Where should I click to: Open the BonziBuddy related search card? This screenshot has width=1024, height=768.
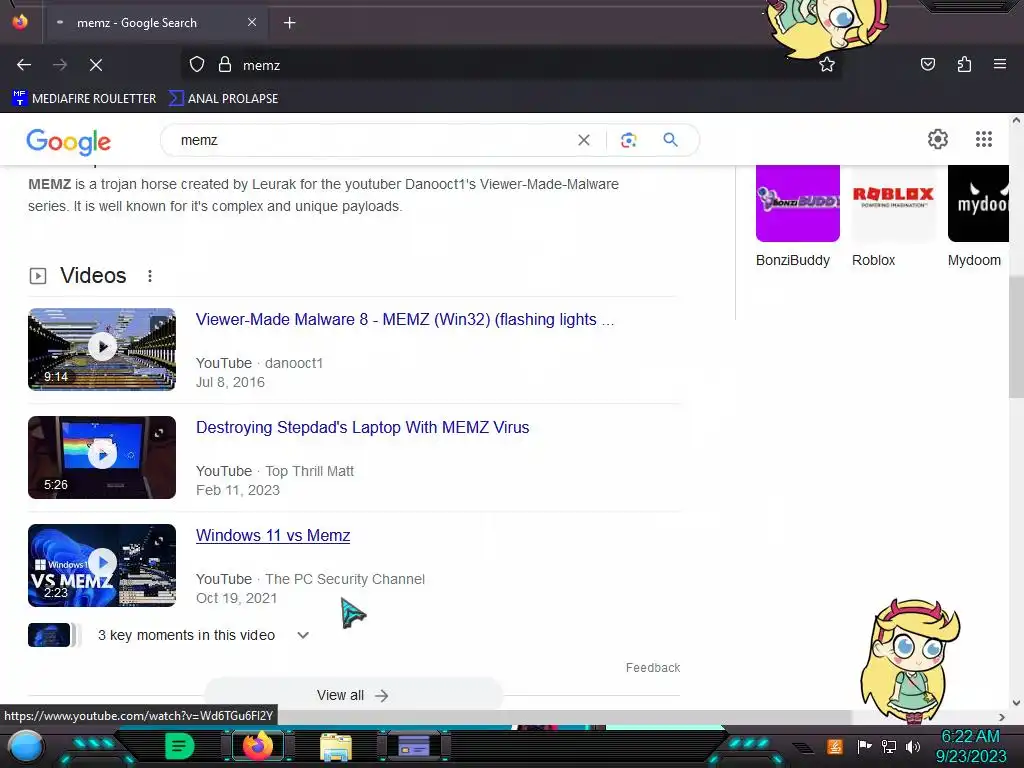click(x=797, y=216)
